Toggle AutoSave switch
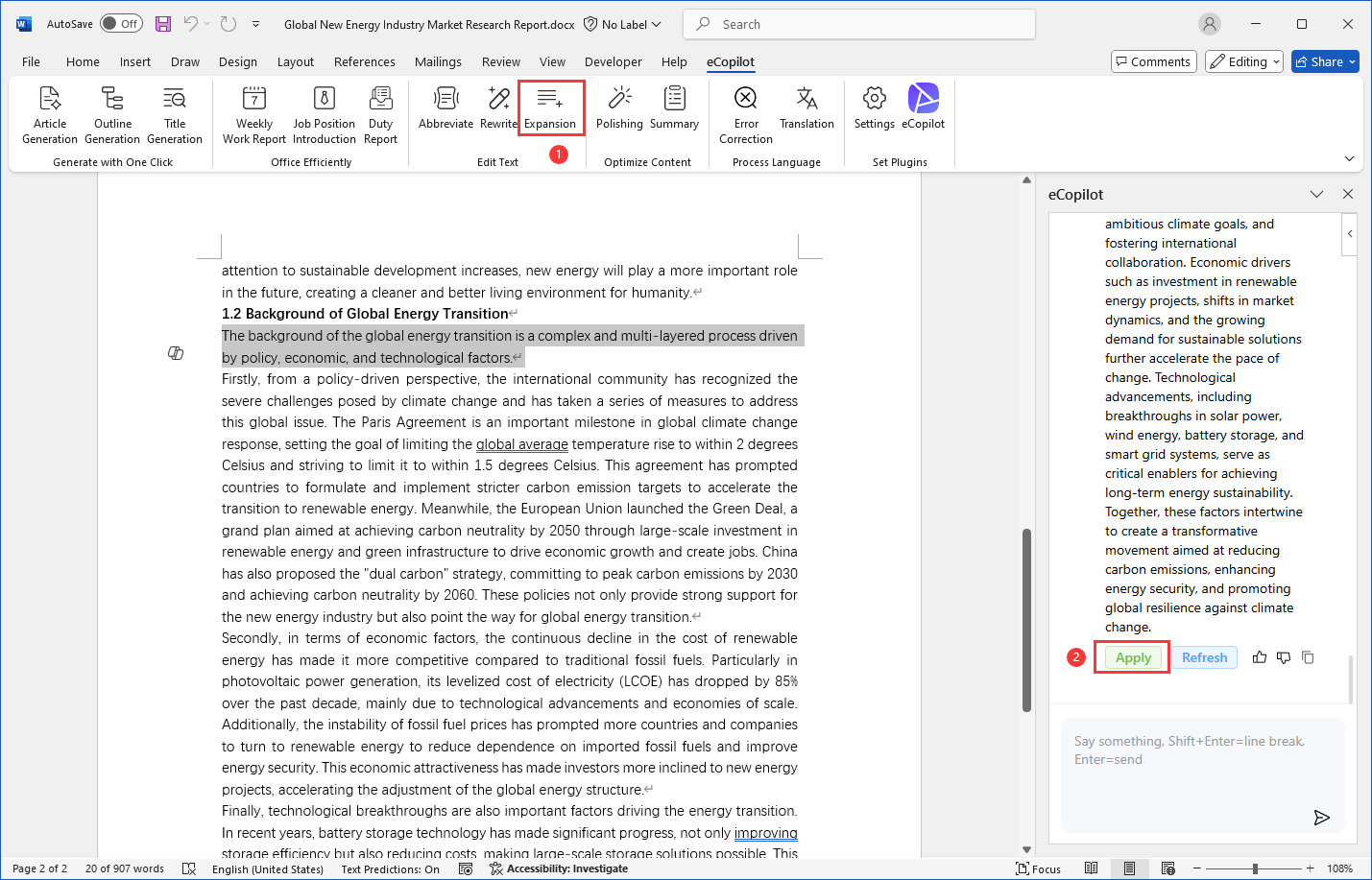Screen dimensions: 1372x880 tap(121, 24)
